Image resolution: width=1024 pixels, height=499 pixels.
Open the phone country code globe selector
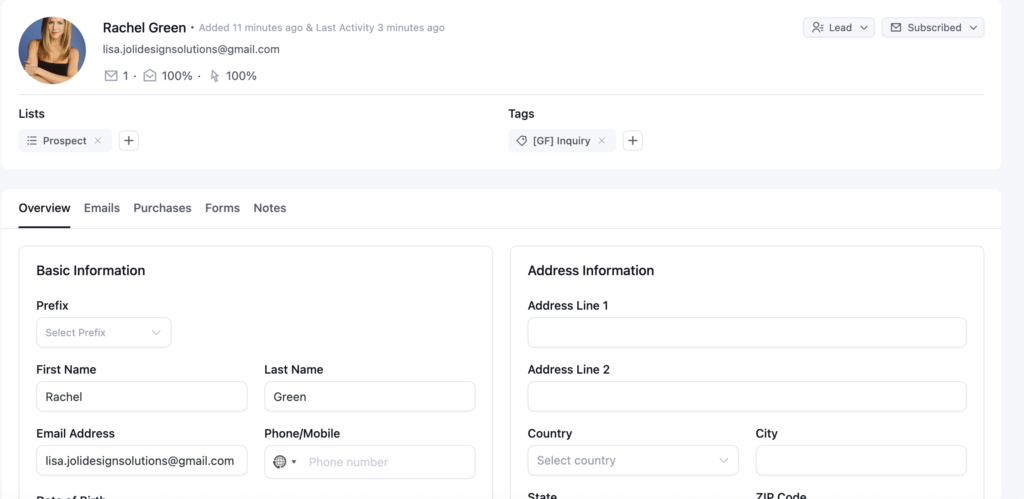[x=285, y=462]
